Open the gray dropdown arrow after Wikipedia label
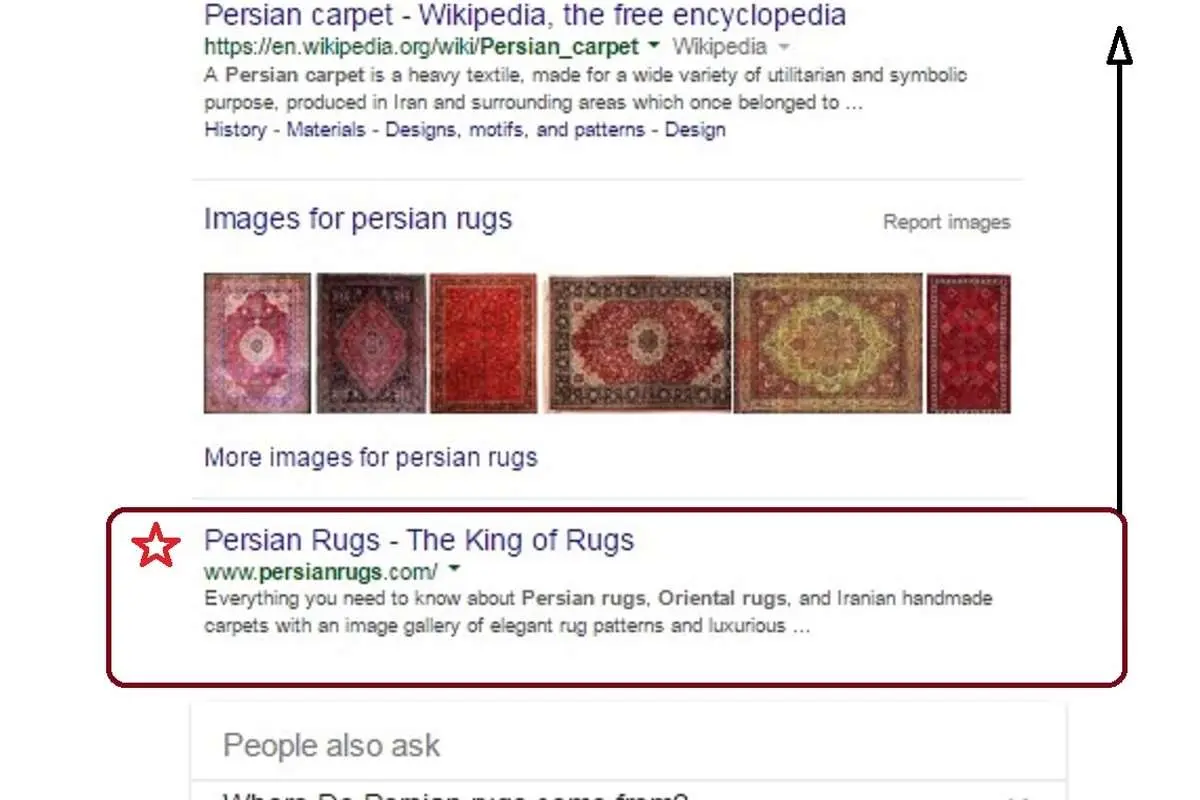The height and width of the screenshot is (800, 1200). 784,47
